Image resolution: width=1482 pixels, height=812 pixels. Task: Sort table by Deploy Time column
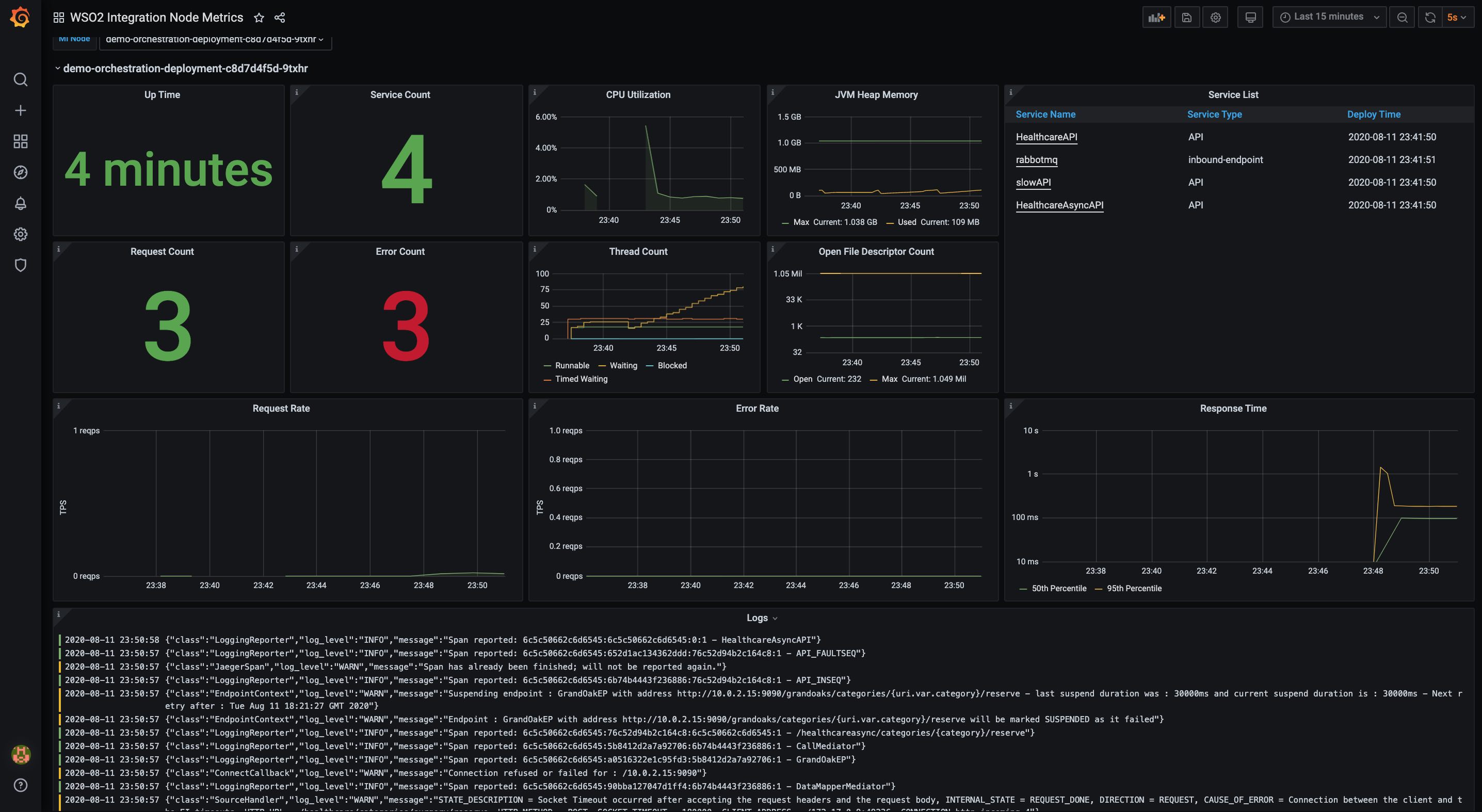(x=1373, y=115)
